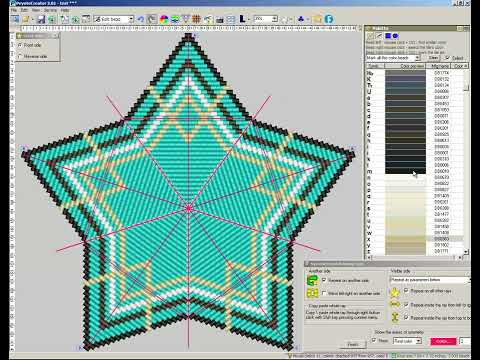
Task: Open dropdown arrow next to L icon
Action: tap(249, 20)
